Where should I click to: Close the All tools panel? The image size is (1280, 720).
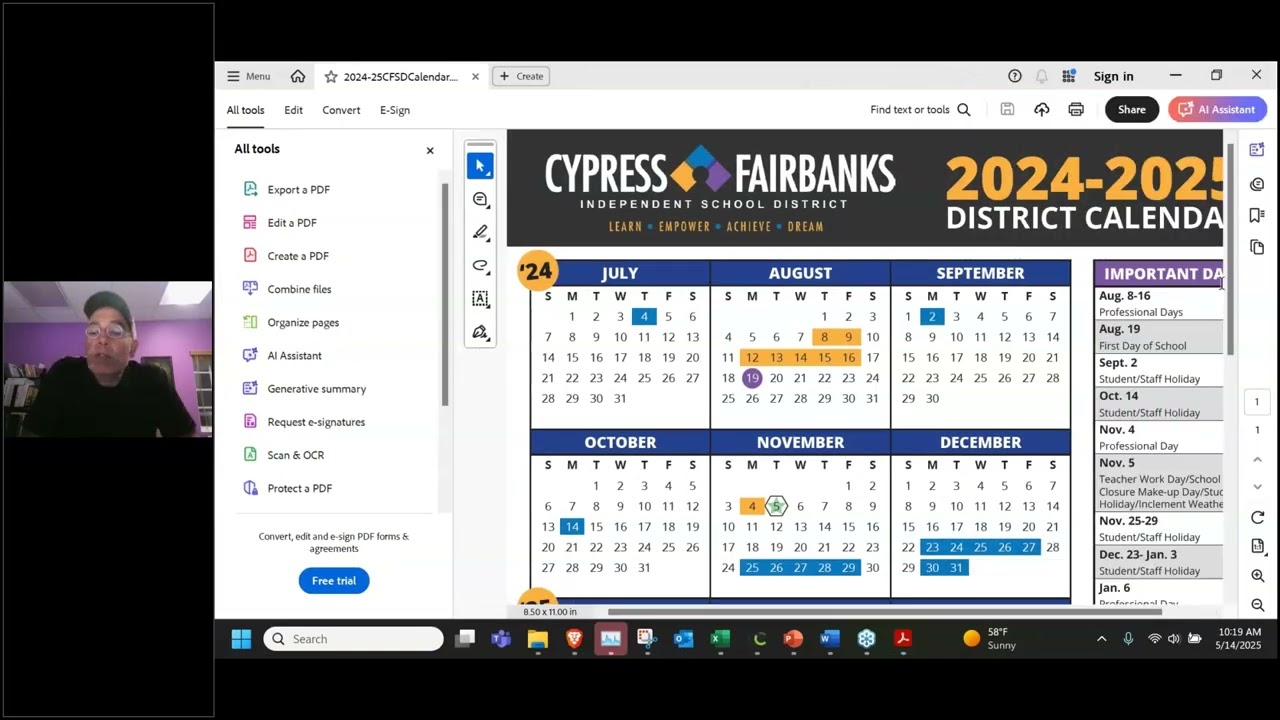[430, 150]
